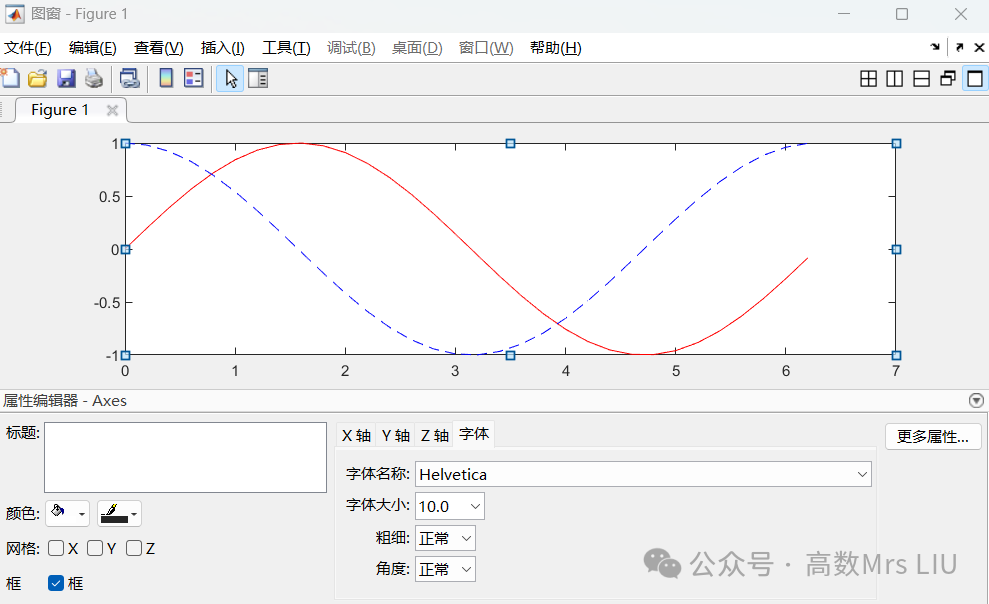Collapse the property editor panel arrow
The image size is (989, 604).
[x=976, y=400]
